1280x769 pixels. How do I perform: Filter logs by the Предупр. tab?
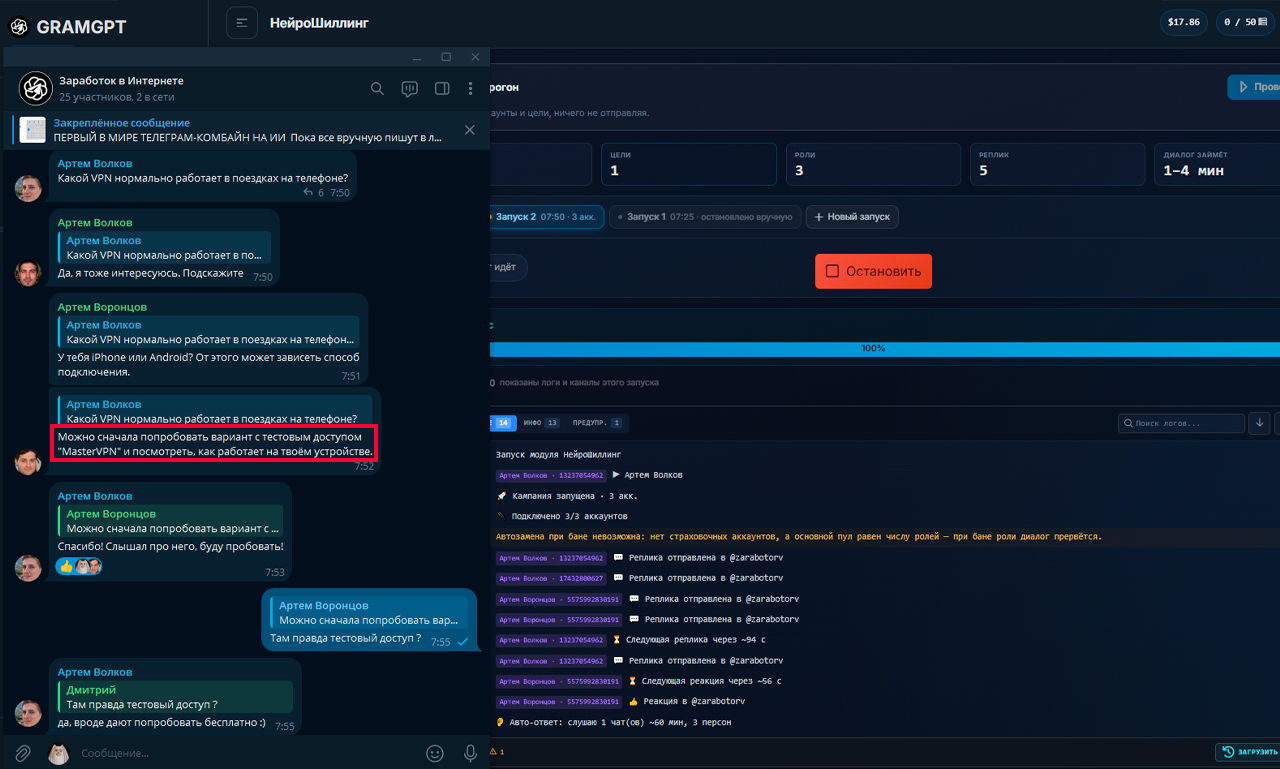pos(598,423)
